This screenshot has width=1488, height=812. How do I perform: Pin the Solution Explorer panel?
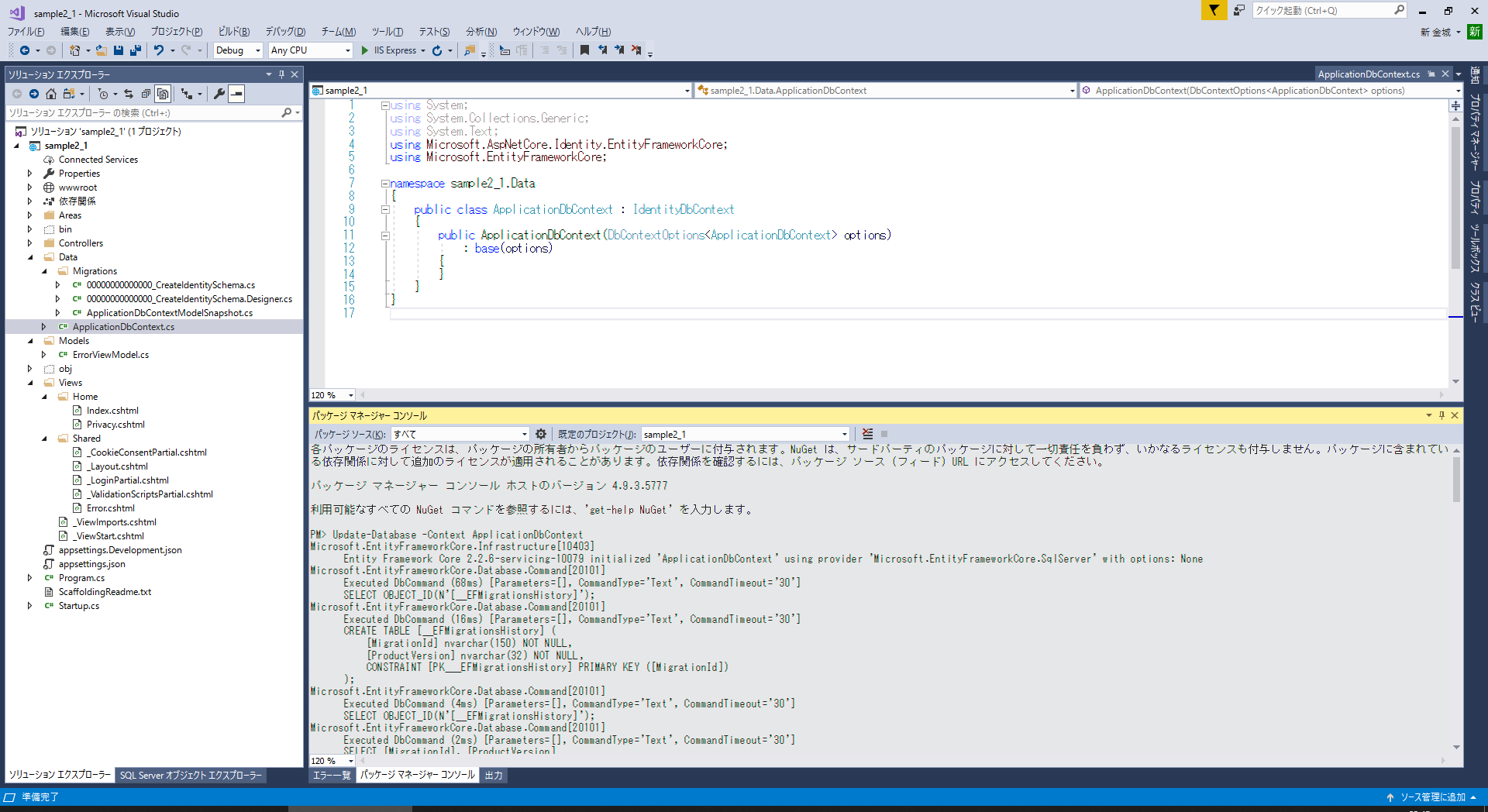[x=281, y=74]
